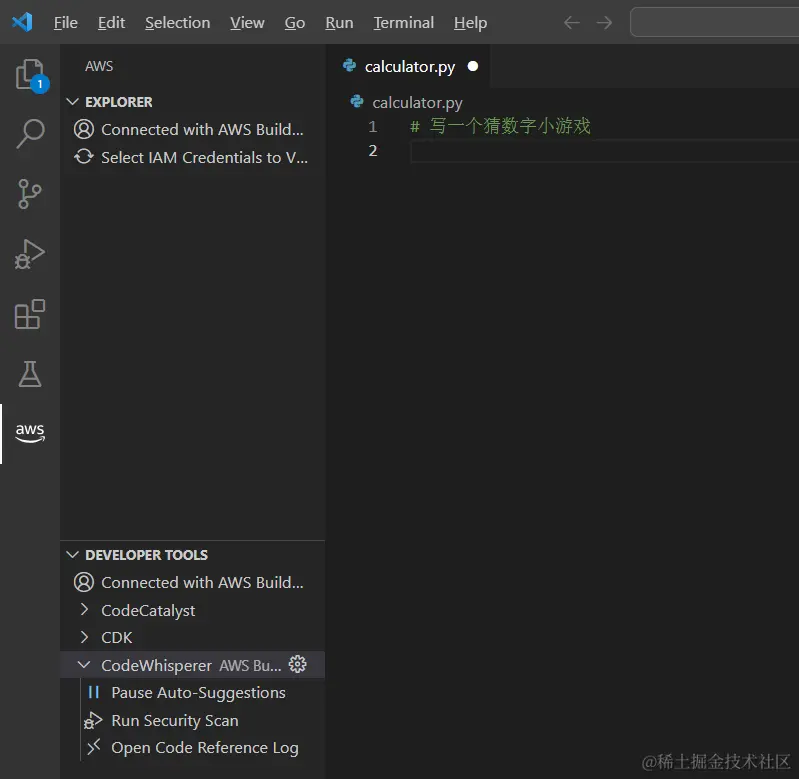799x779 pixels.
Task: Open the AWS Toolkit view icon
Action: [x=30, y=434]
